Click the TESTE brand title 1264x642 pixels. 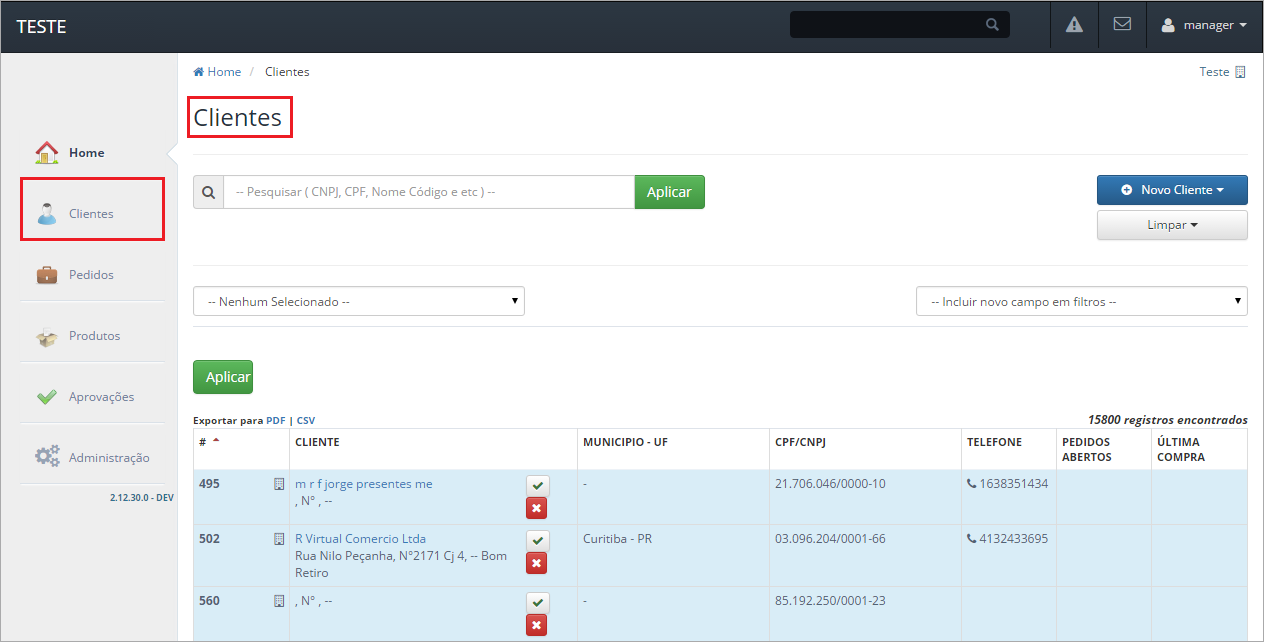pos(41,26)
